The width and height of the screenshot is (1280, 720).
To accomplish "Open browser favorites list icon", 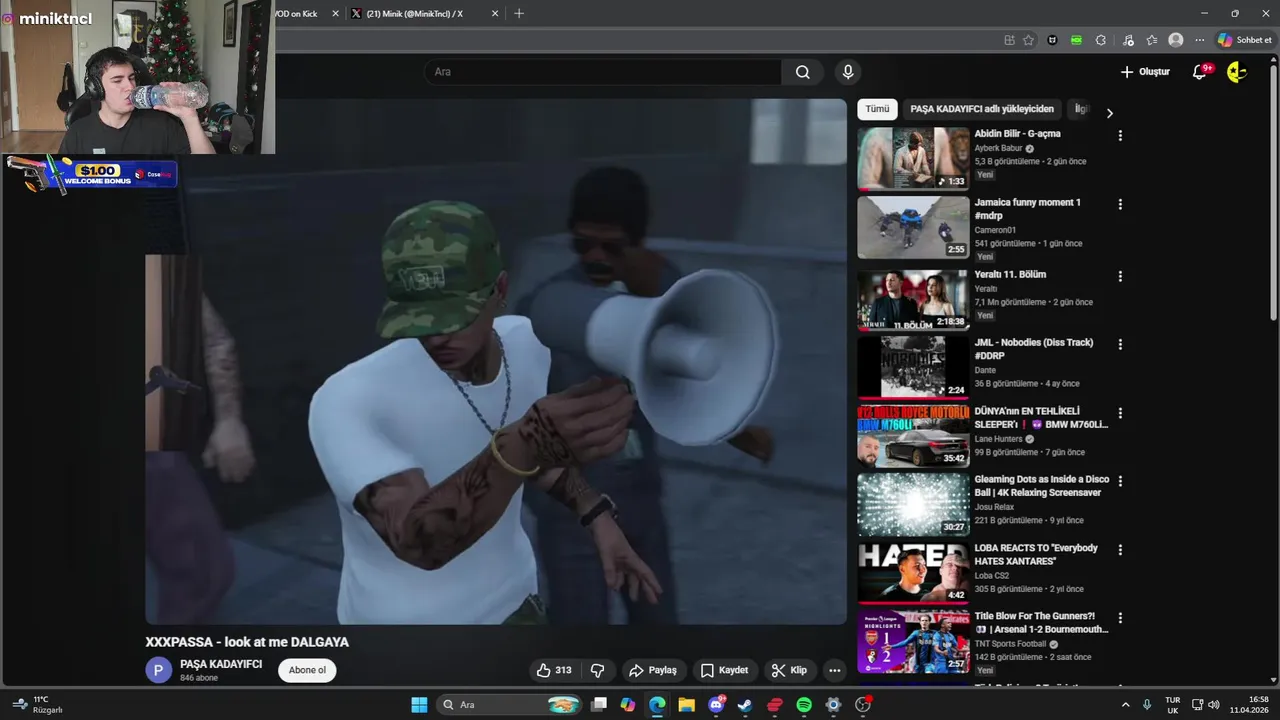I will (x=1152, y=40).
